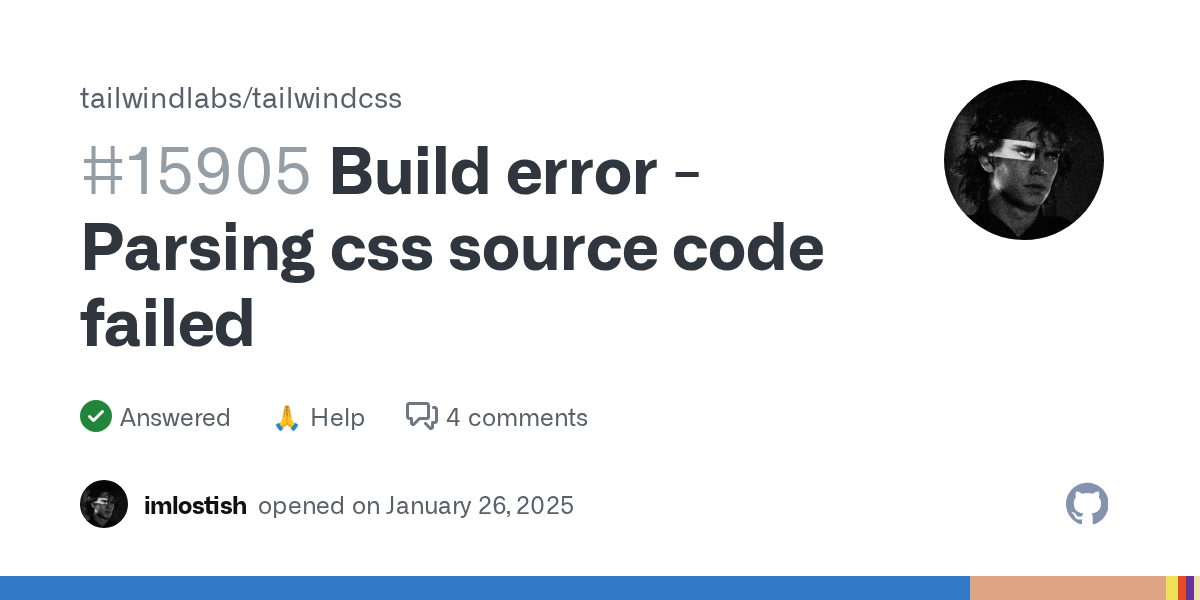The width and height of the screenshot is (1200, 600).
Task: Click the word 'failed' in the title
Action: pos(167,323)
